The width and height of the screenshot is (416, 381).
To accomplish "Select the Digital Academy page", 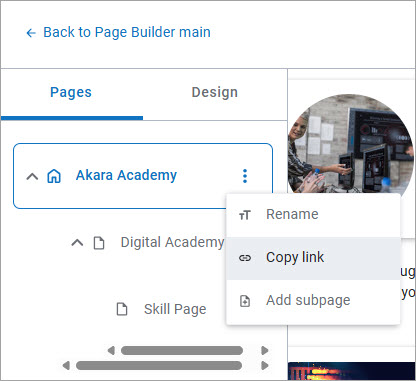I will [x=172, y=243].
